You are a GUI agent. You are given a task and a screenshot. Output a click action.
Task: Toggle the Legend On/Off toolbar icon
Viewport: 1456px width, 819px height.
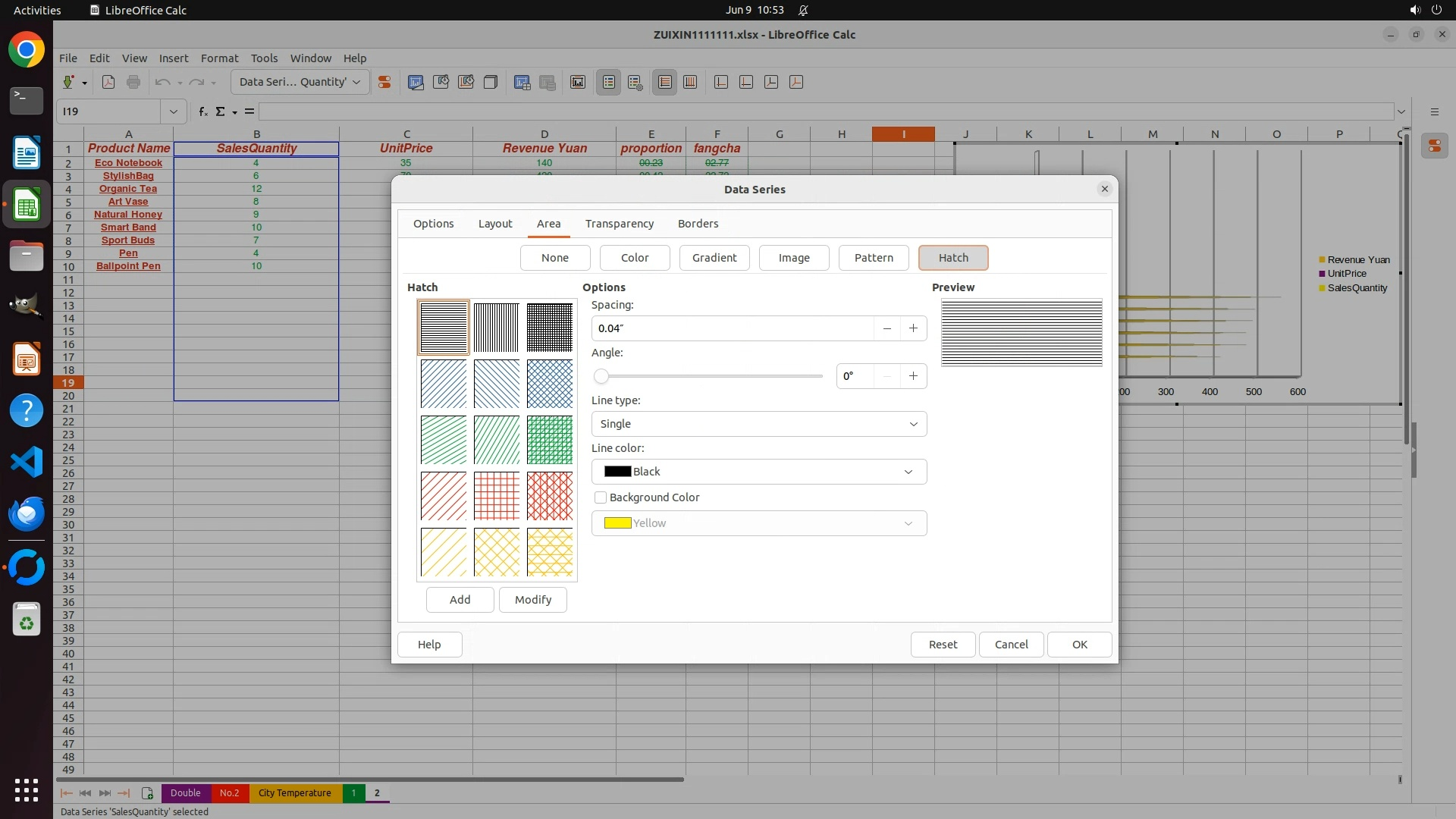click(608, 82)
